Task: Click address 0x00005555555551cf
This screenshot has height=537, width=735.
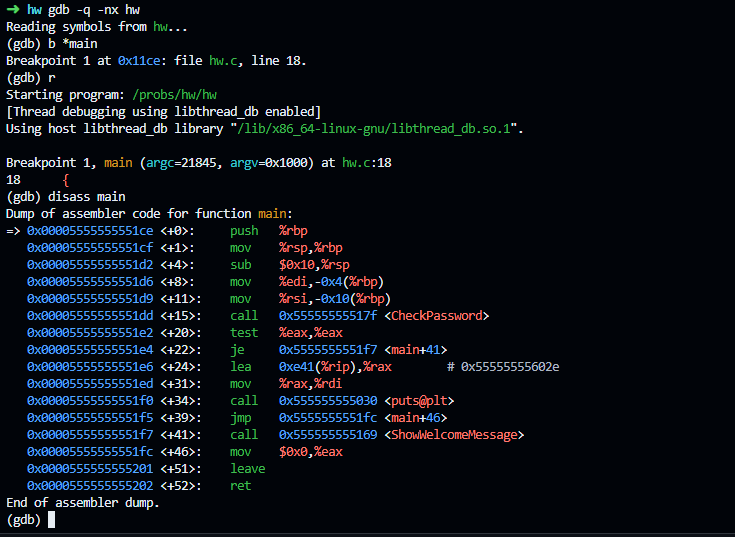Action: [x=90, y=247]
